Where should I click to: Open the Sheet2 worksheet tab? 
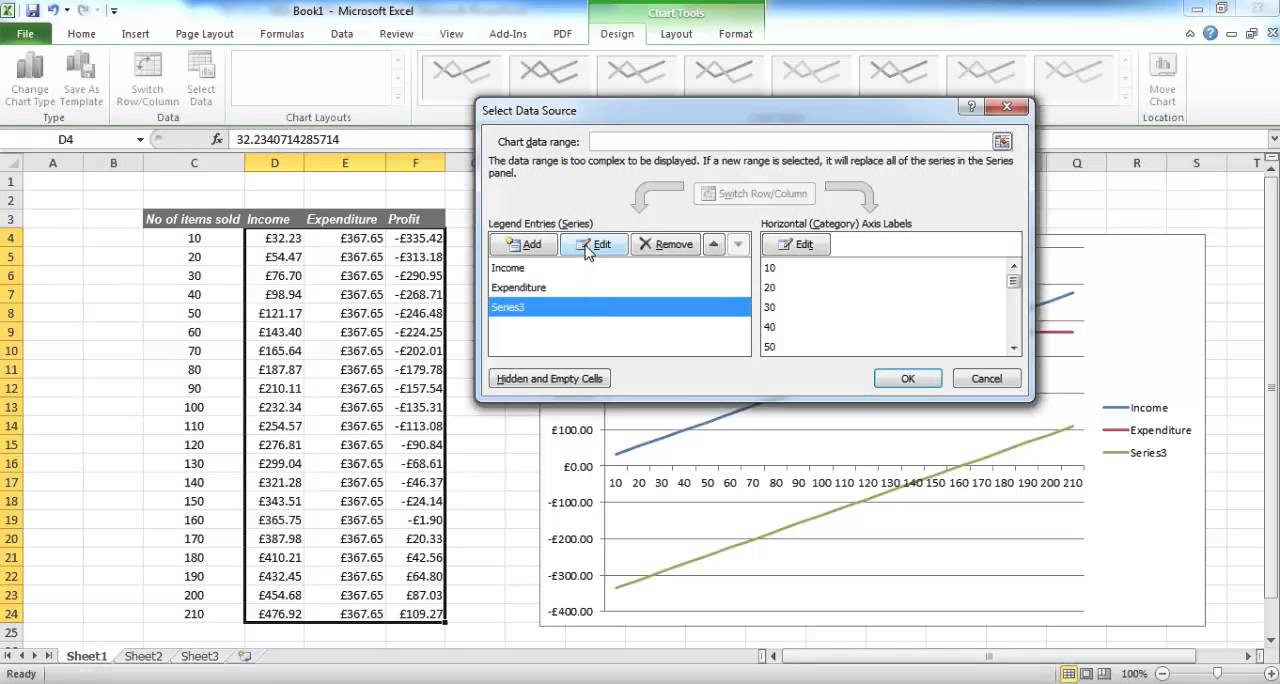point(143,656)
